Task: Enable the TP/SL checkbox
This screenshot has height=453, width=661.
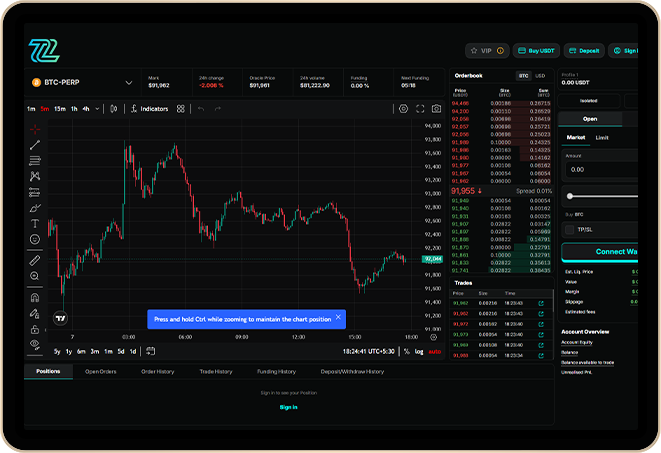Action: point(570,230)
